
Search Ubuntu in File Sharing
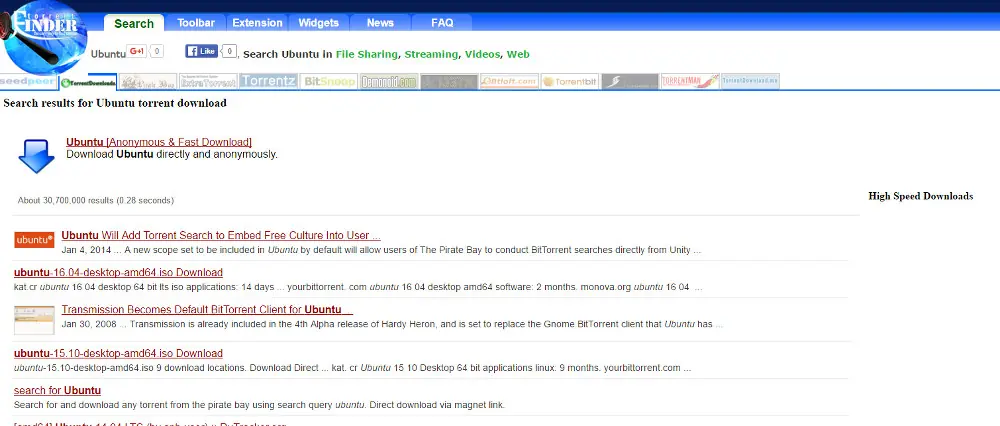click(x=366, y=55)
